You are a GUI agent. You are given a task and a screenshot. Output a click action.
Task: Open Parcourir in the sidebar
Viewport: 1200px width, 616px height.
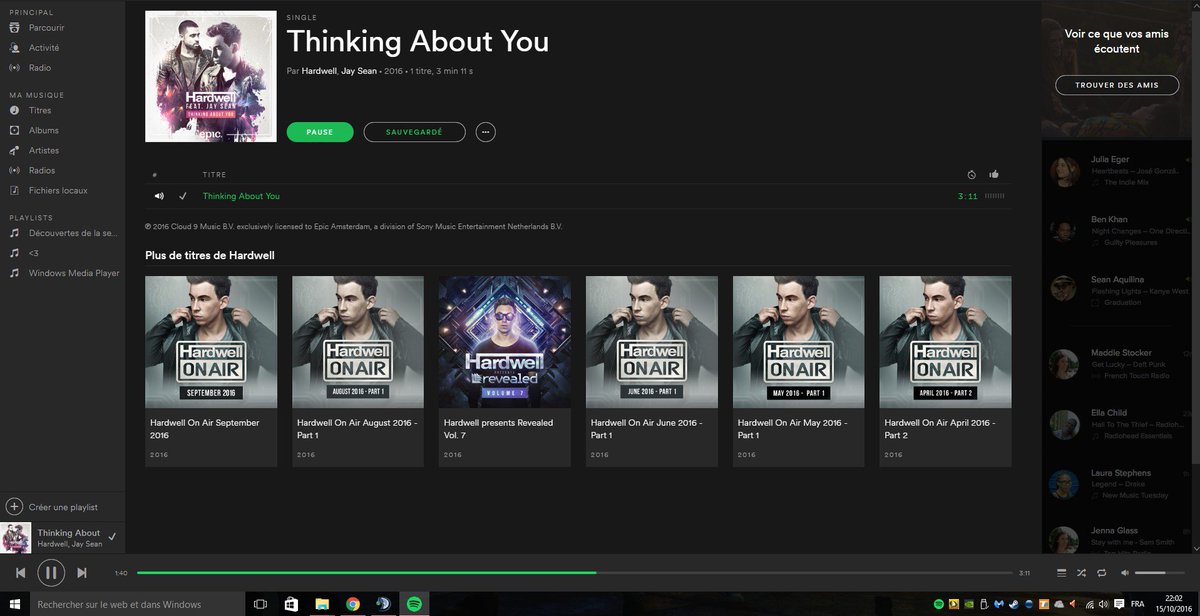46,28
